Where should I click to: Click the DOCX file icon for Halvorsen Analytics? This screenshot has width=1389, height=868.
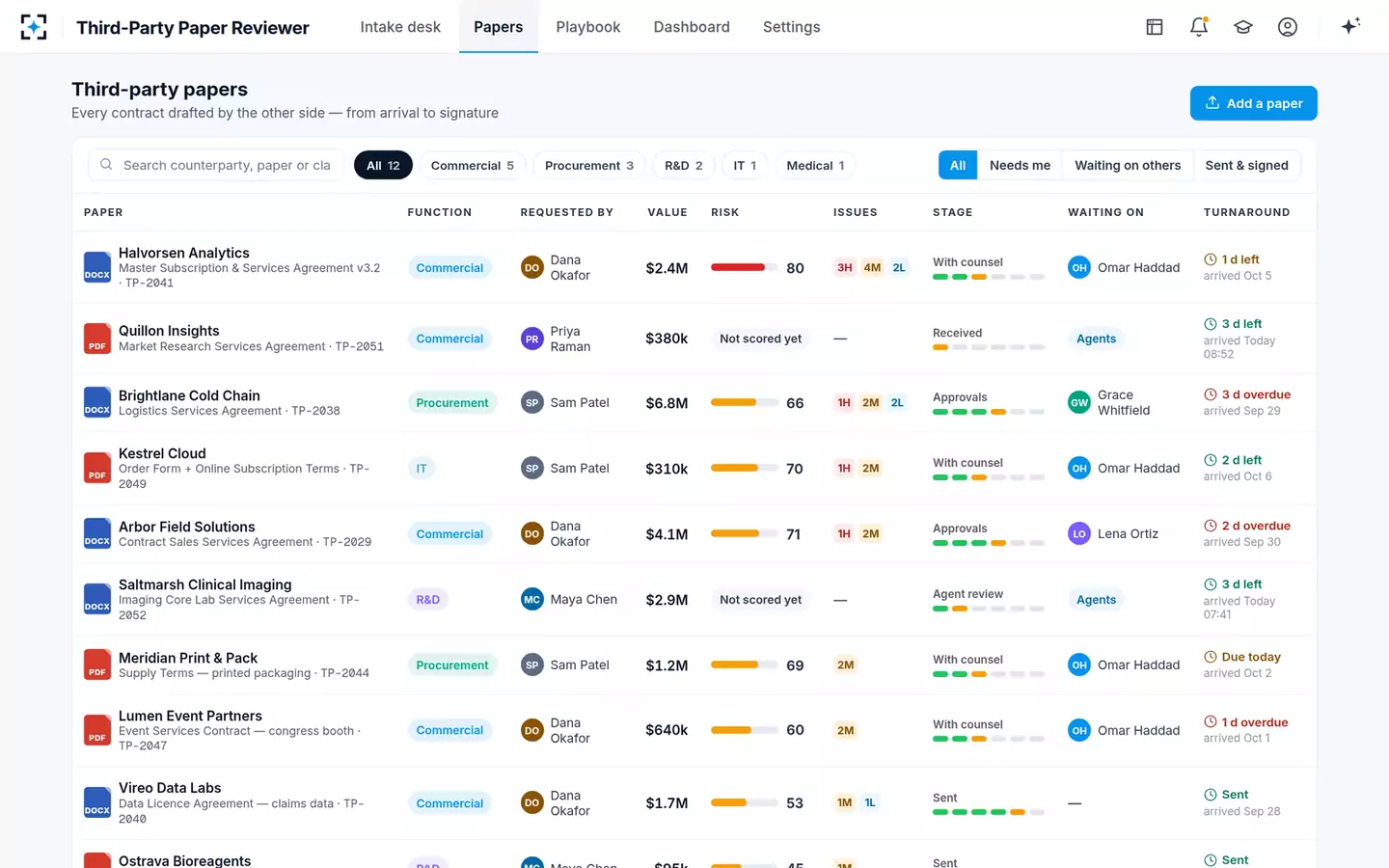[x=97, y=267]
